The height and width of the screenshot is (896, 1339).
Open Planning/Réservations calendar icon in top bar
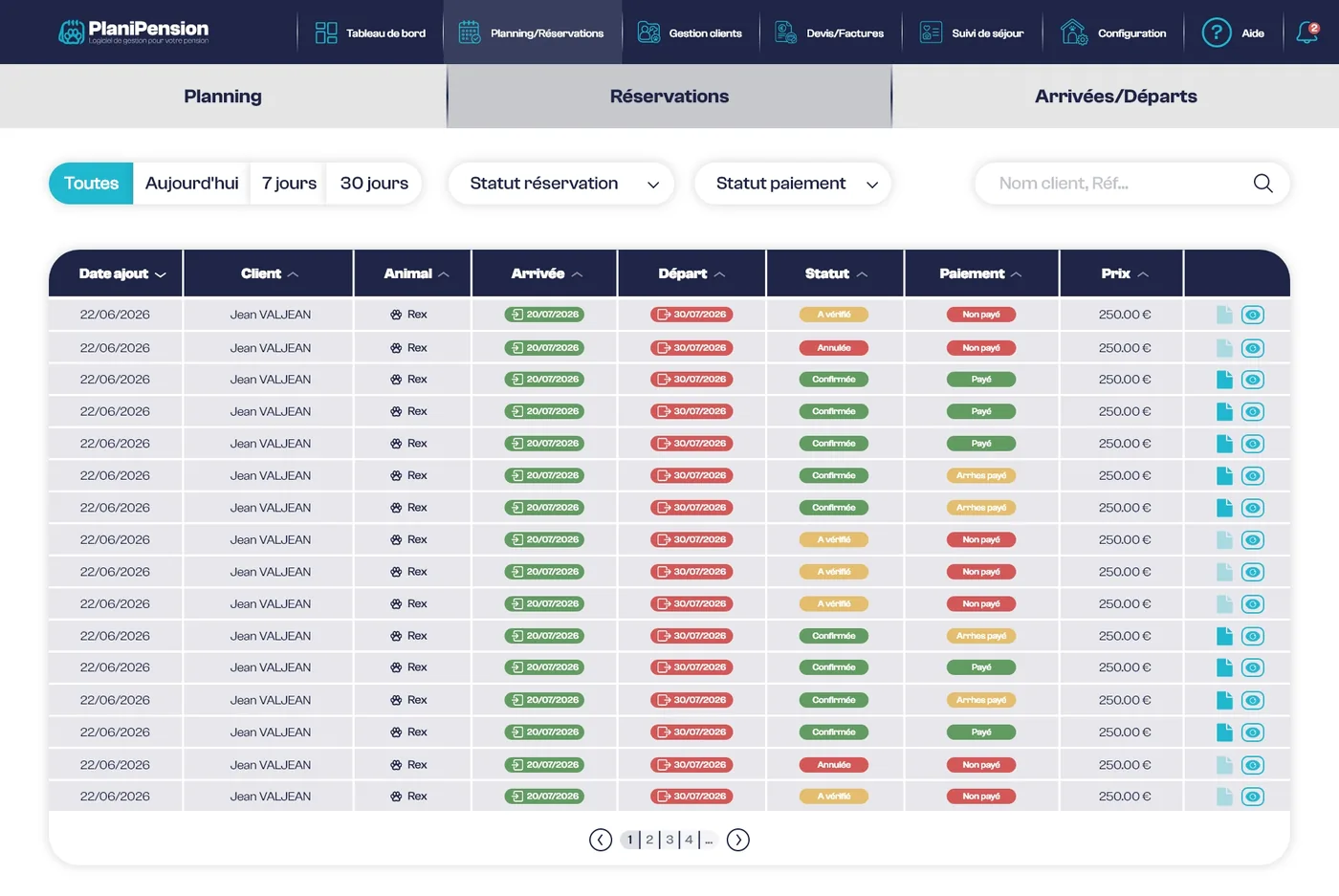[x=470, y=33]
